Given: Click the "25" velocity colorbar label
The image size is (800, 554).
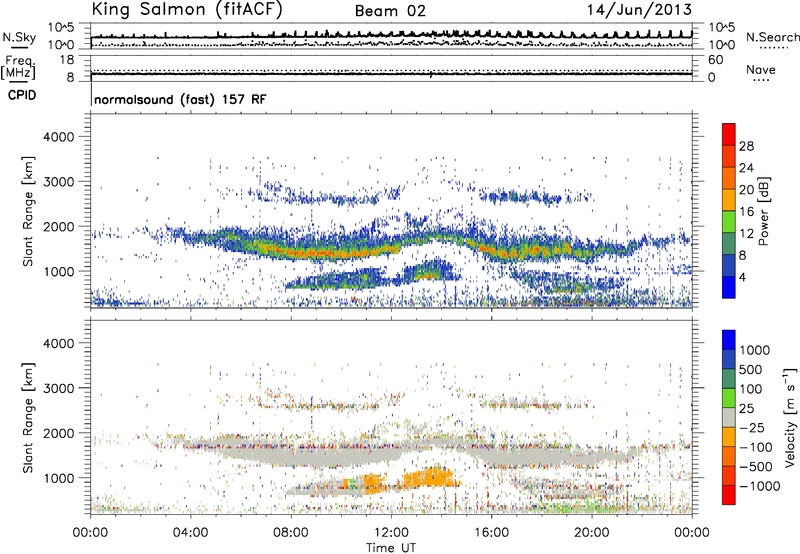Looking at the screenshot, I should pos(746,409).
